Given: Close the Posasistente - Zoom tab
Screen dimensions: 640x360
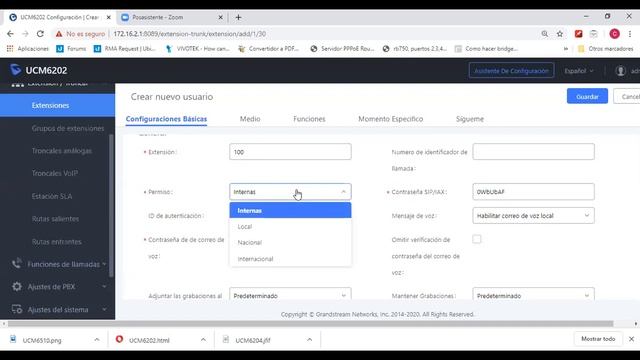Looking at the screenshot, I should [220, 18].
